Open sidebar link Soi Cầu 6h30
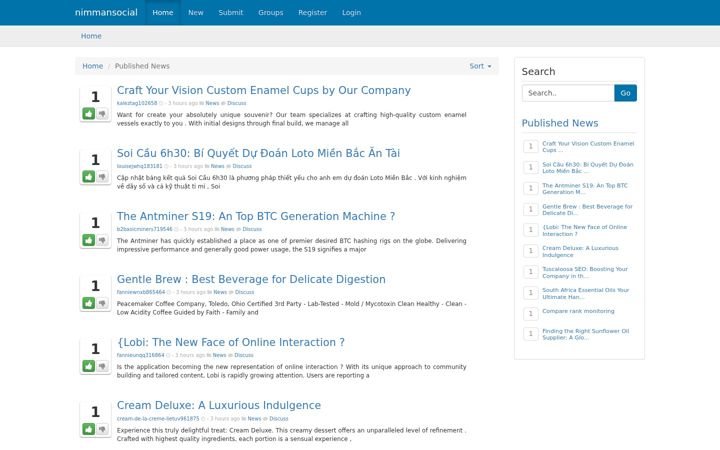The width and height of the screenshot is (720, 450). click(588, 168)
